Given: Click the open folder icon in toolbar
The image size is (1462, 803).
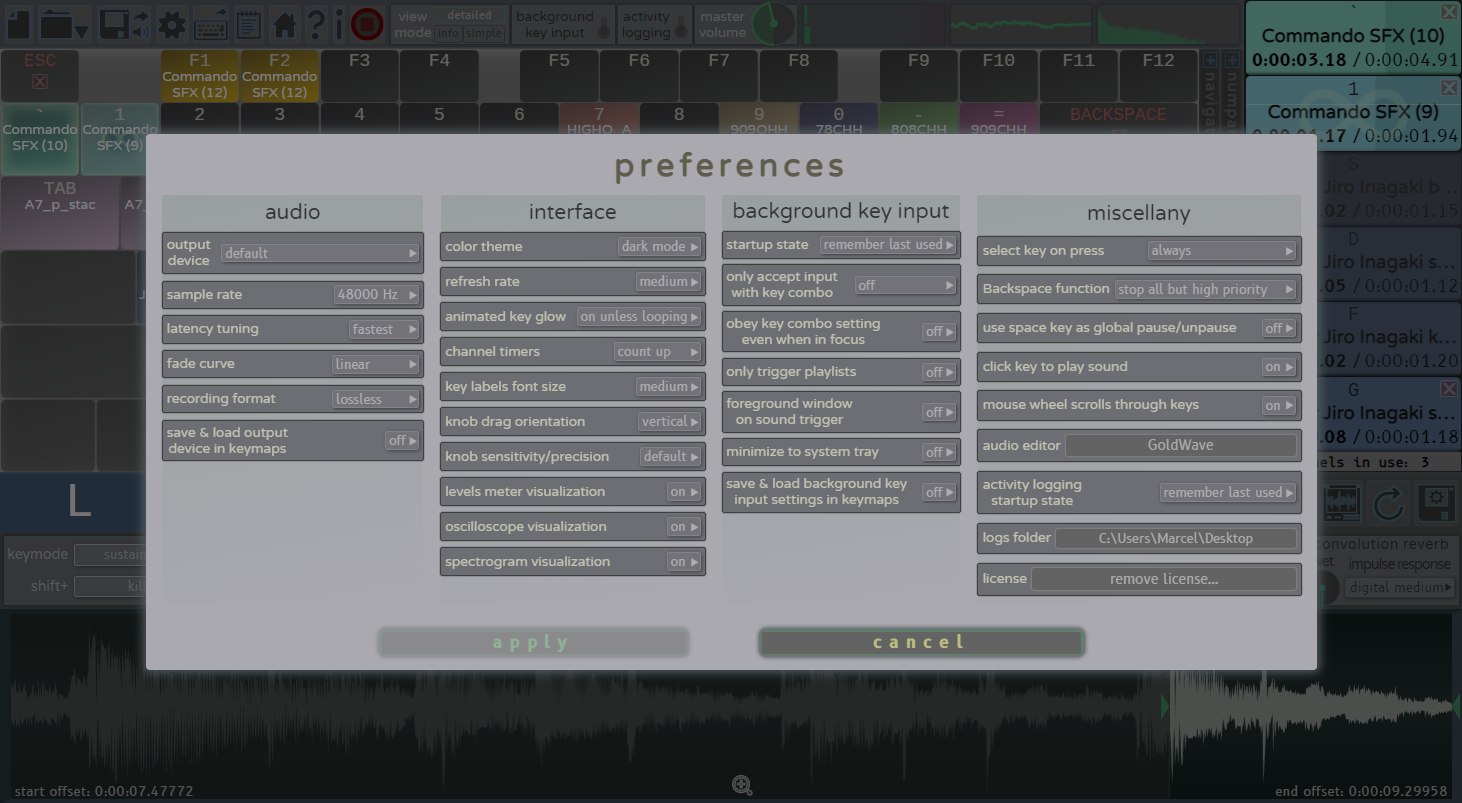Looking at the screenshot, I should tap(64, 23).
